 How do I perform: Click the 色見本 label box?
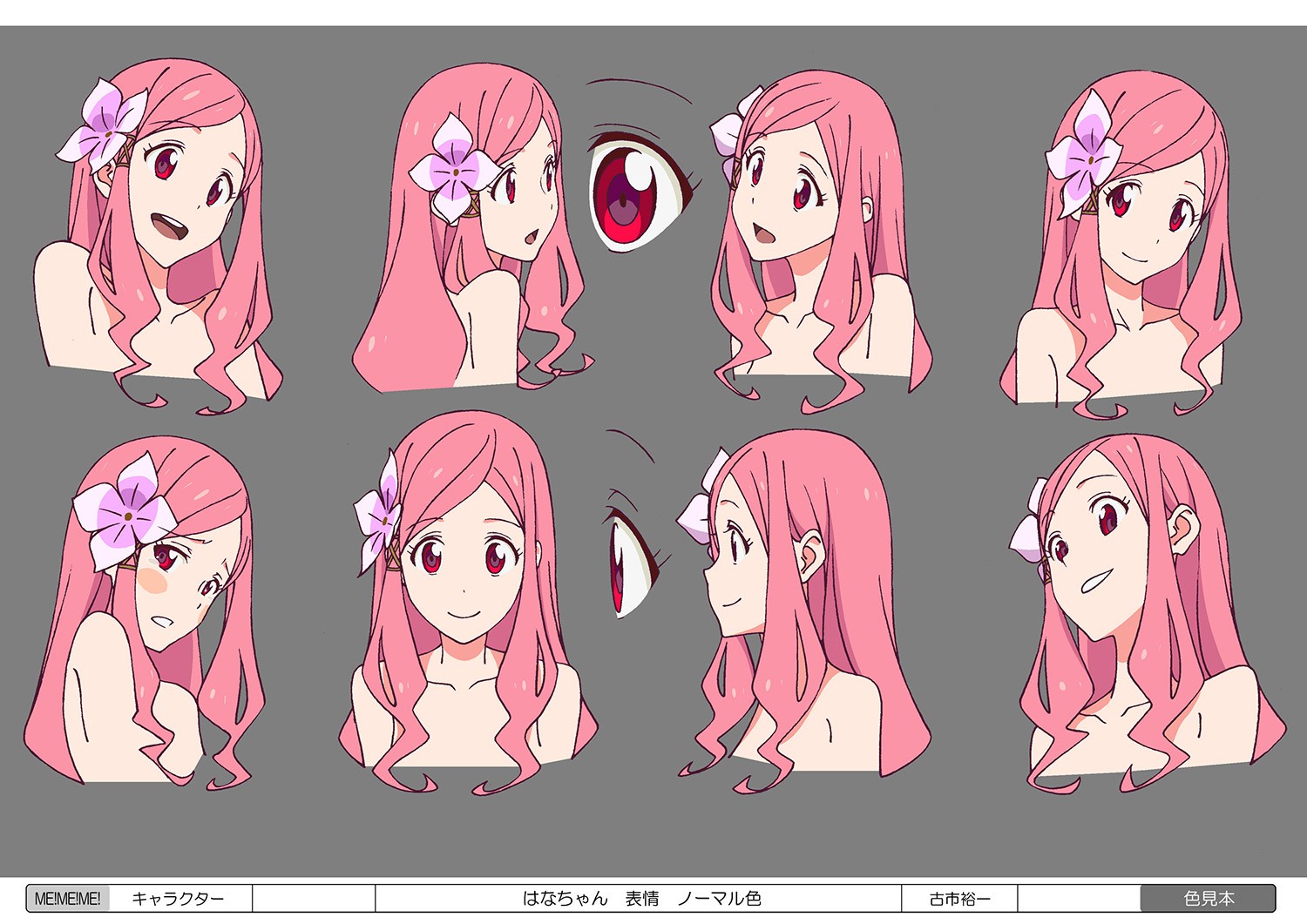[1208, 898]
